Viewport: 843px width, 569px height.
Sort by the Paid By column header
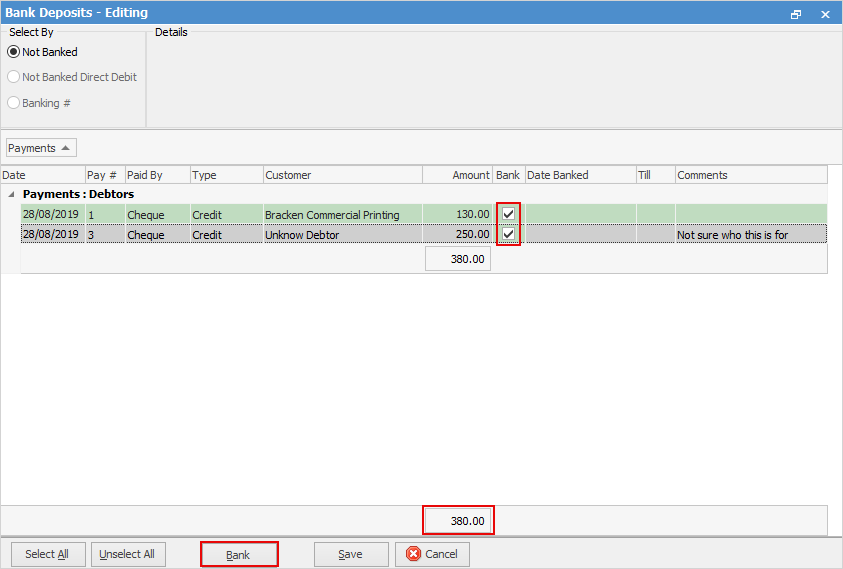(158, 175)
